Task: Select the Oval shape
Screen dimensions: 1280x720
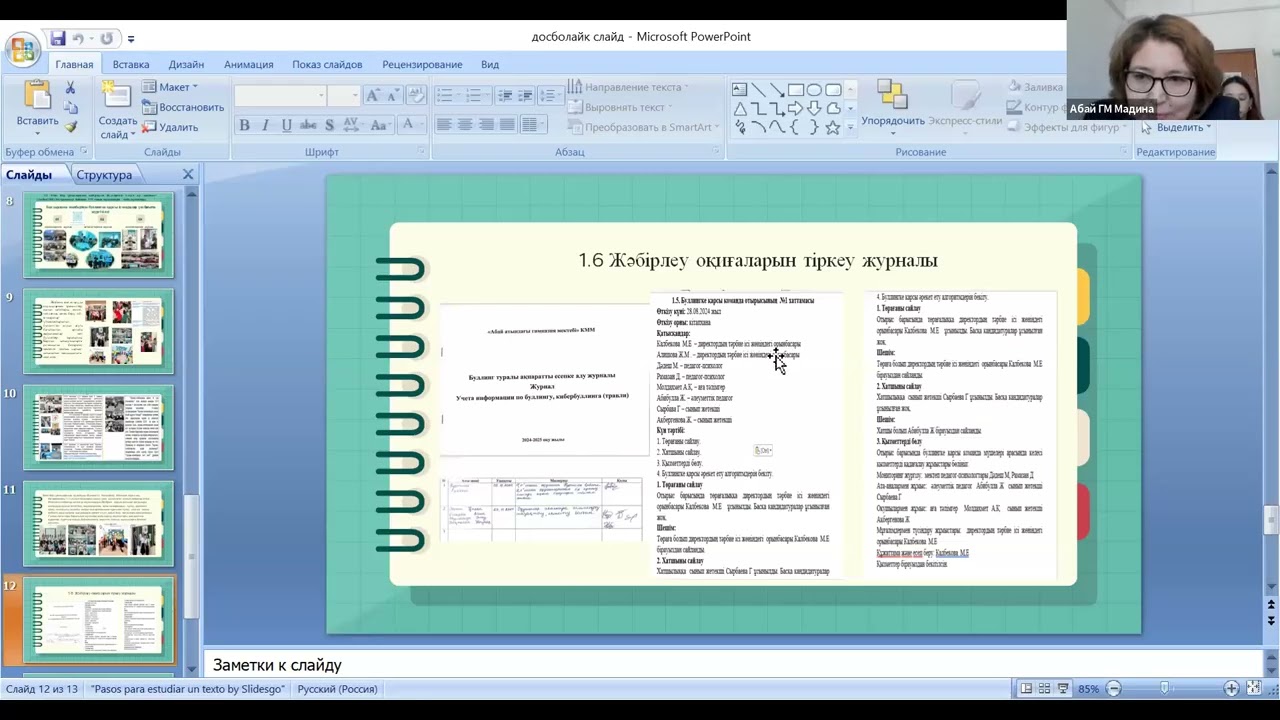Action: pos(814,89)
